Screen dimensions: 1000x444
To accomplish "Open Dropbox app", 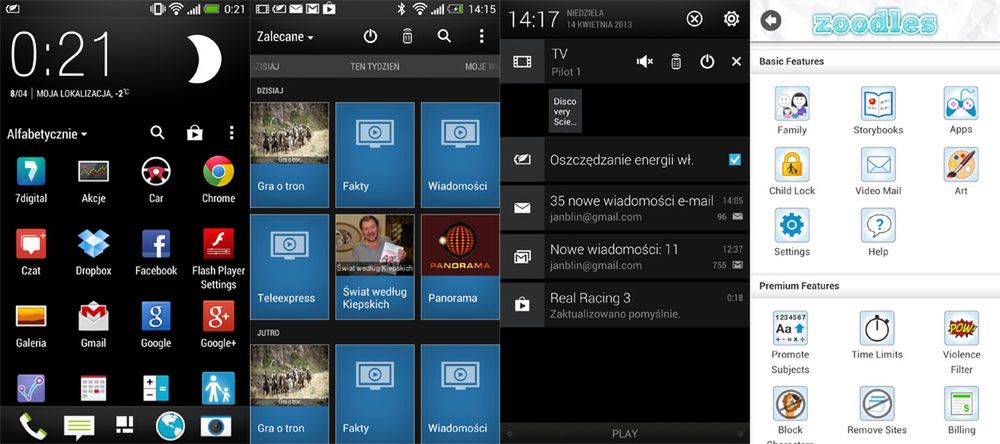I will [x=93, y=252].
